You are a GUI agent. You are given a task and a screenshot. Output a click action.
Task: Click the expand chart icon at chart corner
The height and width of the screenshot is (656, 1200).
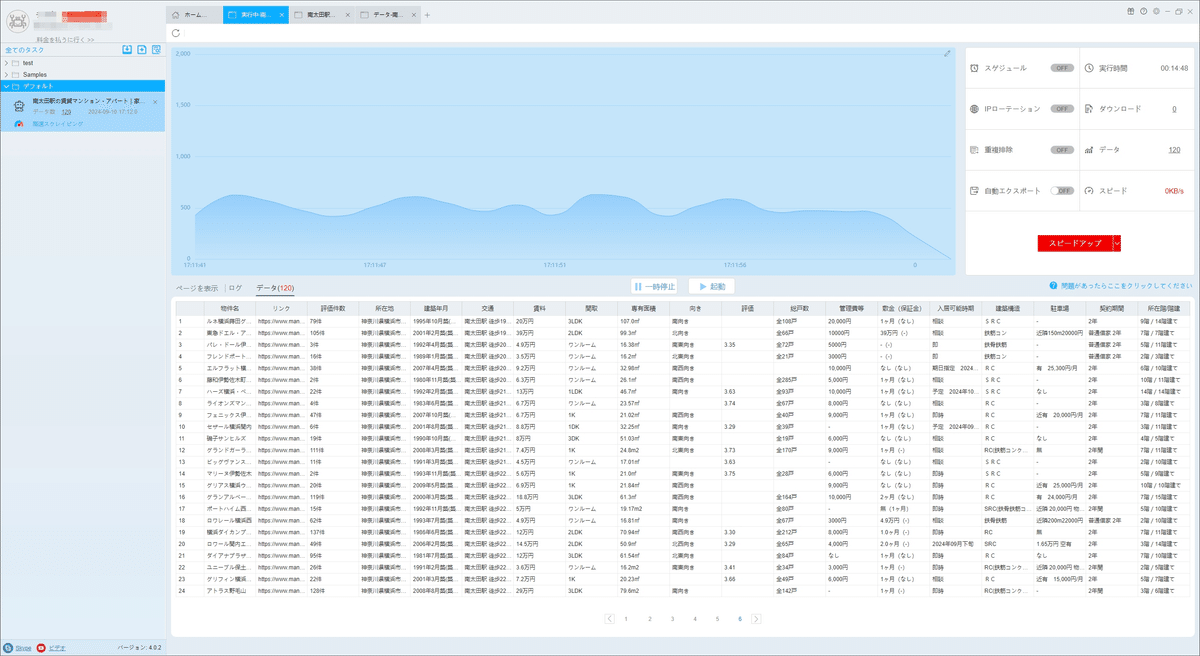pos(947,54)
